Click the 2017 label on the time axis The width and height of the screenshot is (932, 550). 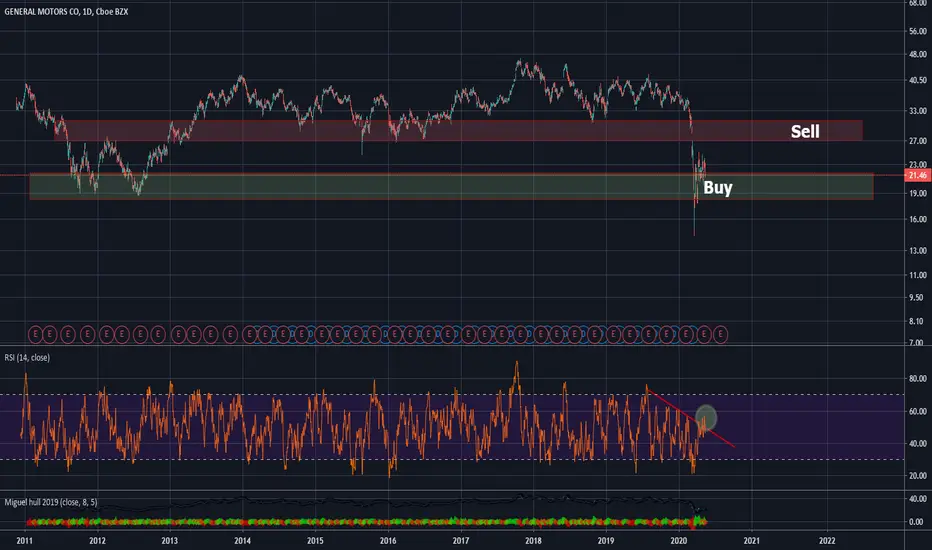(x=461, y=540)
